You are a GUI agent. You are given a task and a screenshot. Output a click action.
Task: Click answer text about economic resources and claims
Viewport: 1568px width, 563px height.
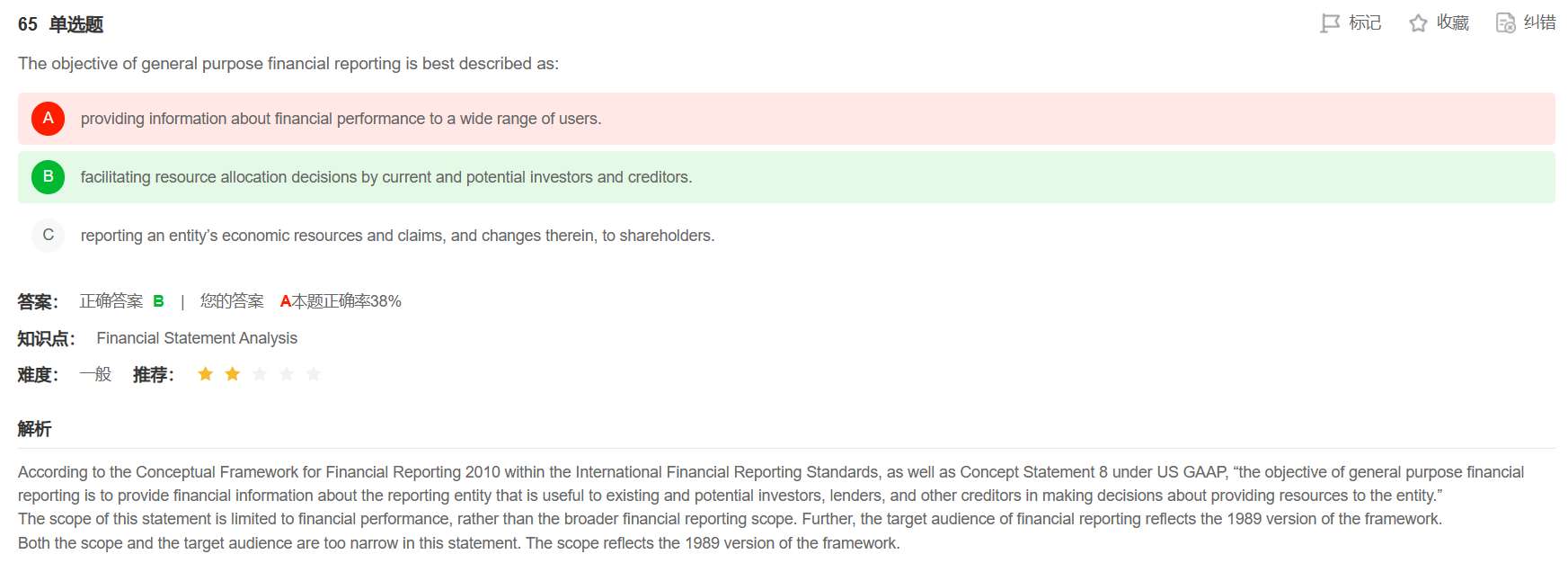click(397, 236)
